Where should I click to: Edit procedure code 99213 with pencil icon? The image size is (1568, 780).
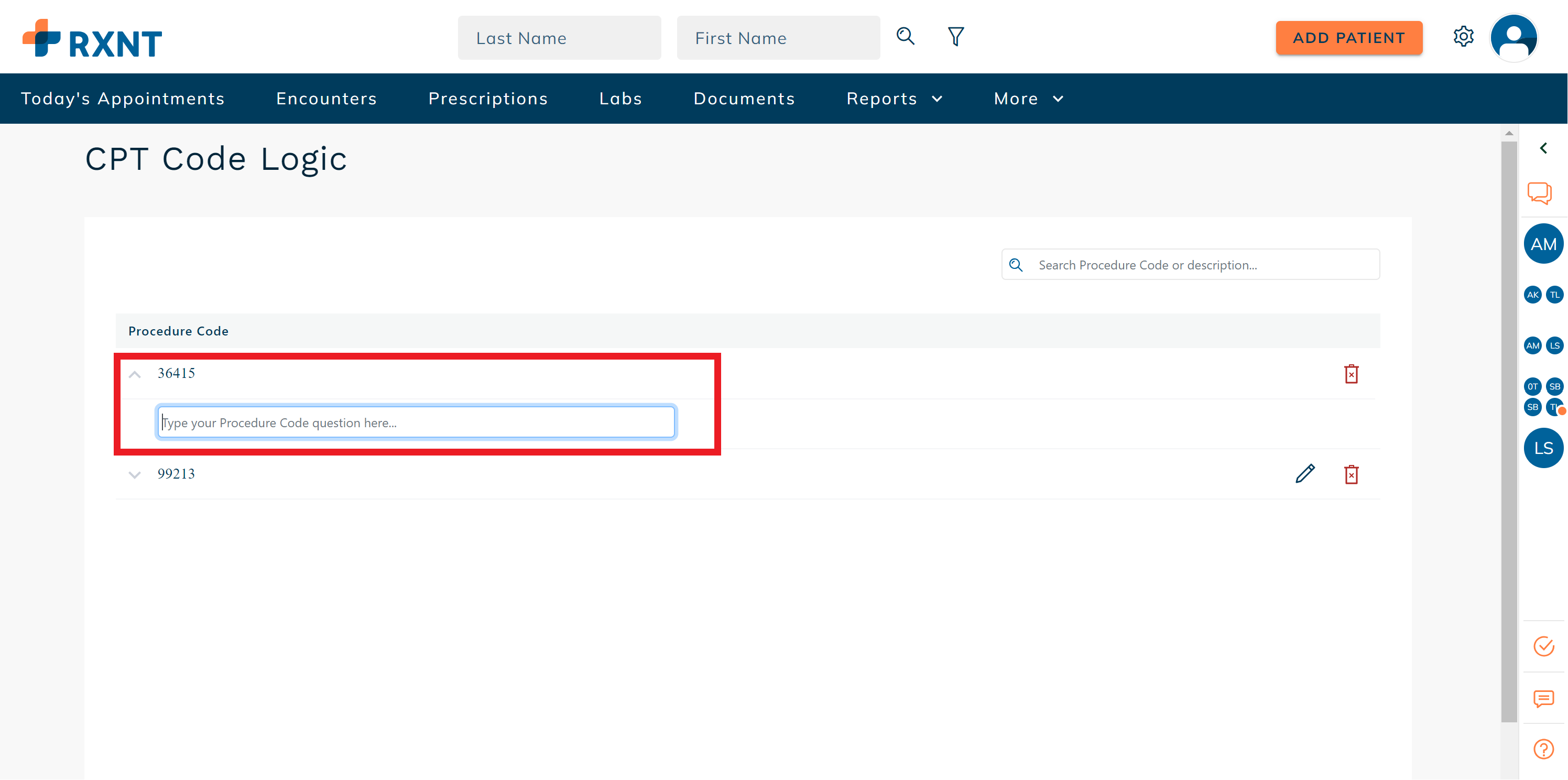[1304, 474]
